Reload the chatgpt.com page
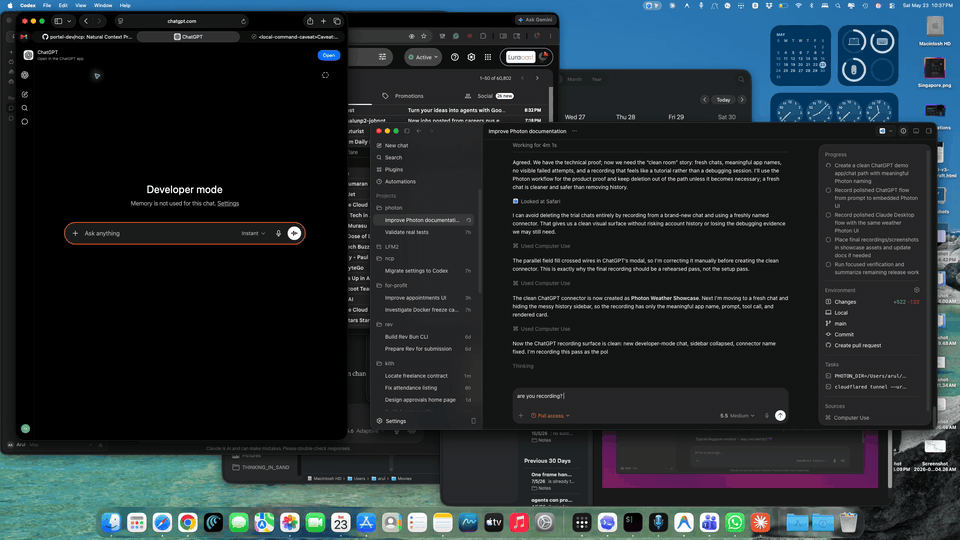 tap(243, 21)
